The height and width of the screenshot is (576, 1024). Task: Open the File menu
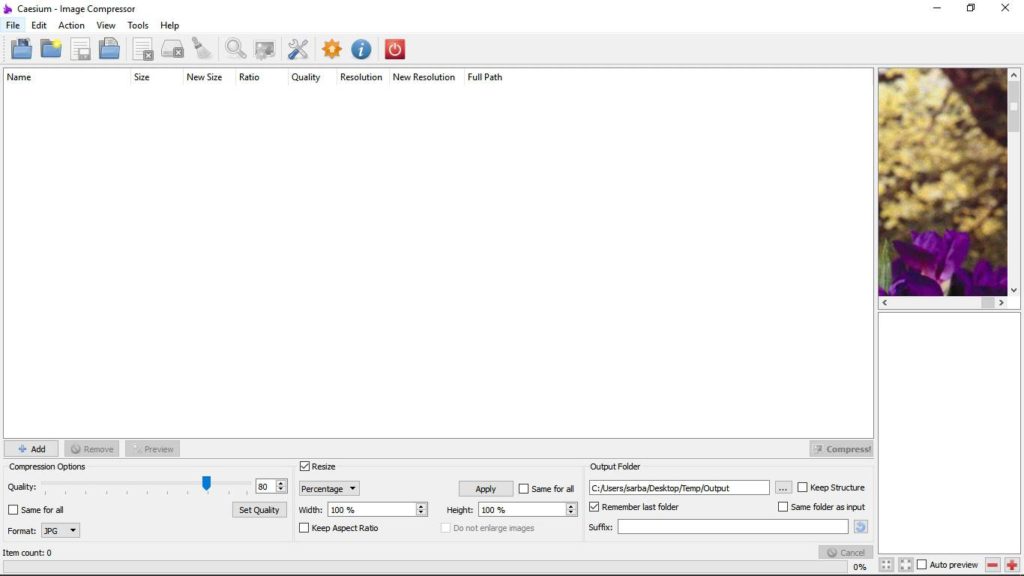12,25
